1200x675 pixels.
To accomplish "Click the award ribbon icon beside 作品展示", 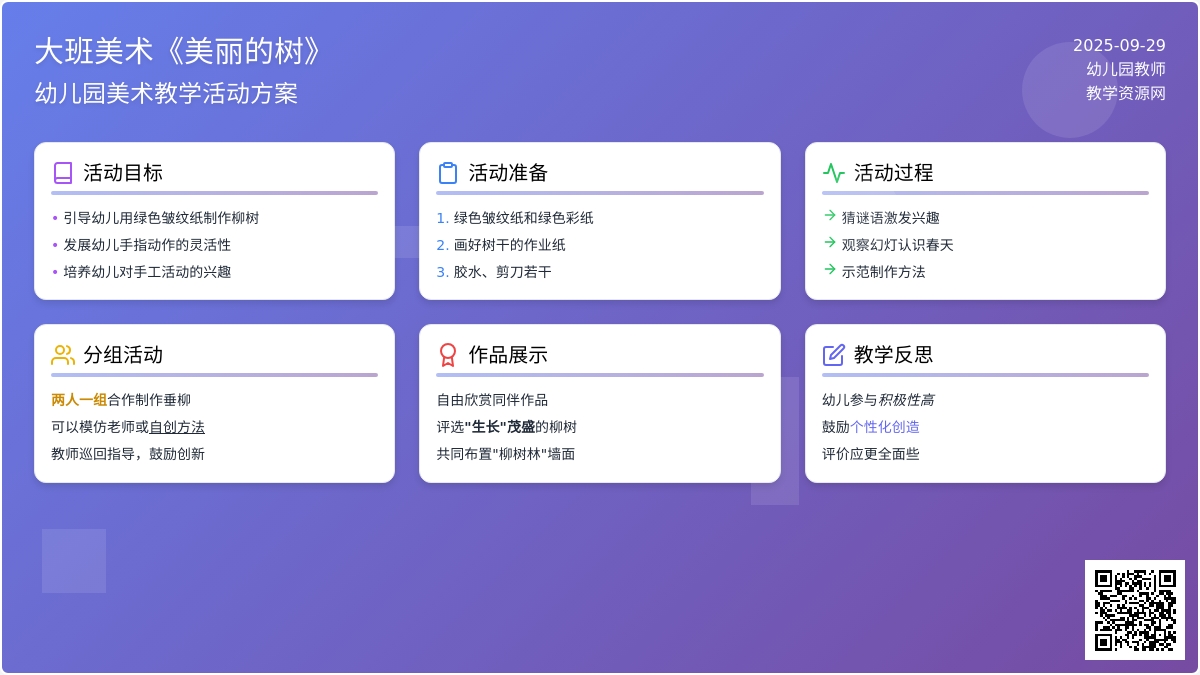I will pyautogui.click(x=448, y=355).
